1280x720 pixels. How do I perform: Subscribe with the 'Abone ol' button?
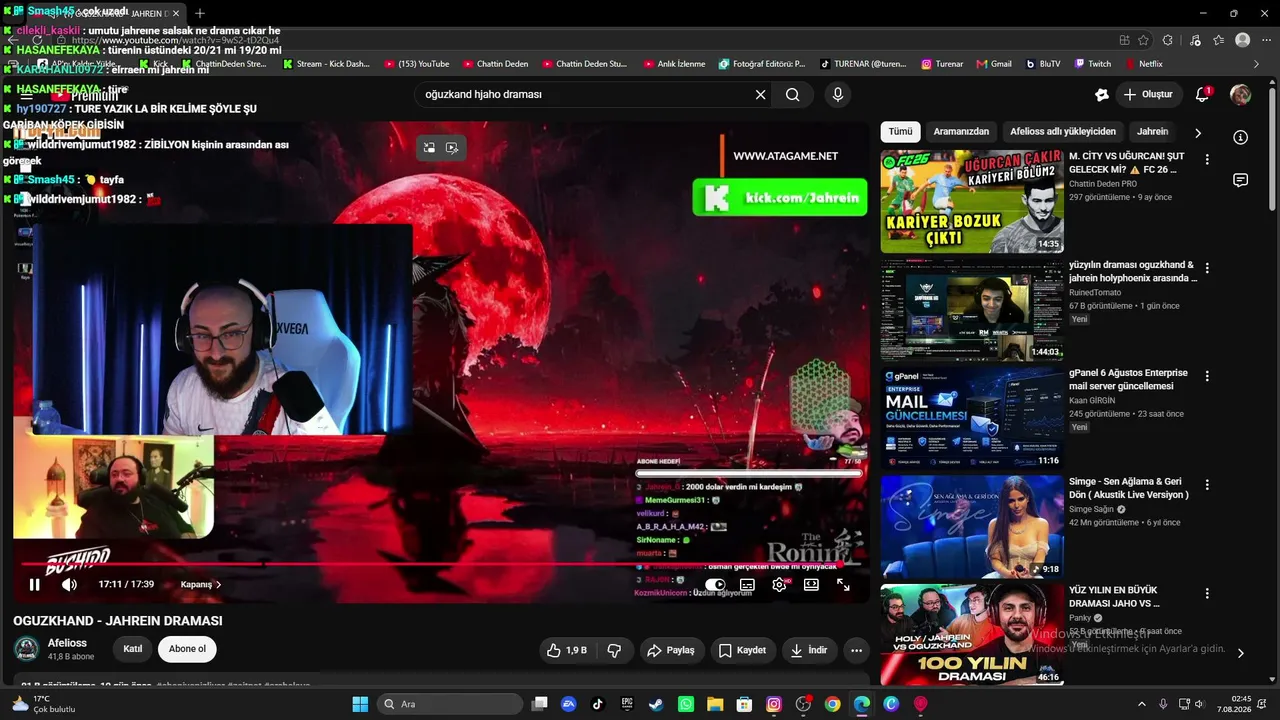click(187, 649)
